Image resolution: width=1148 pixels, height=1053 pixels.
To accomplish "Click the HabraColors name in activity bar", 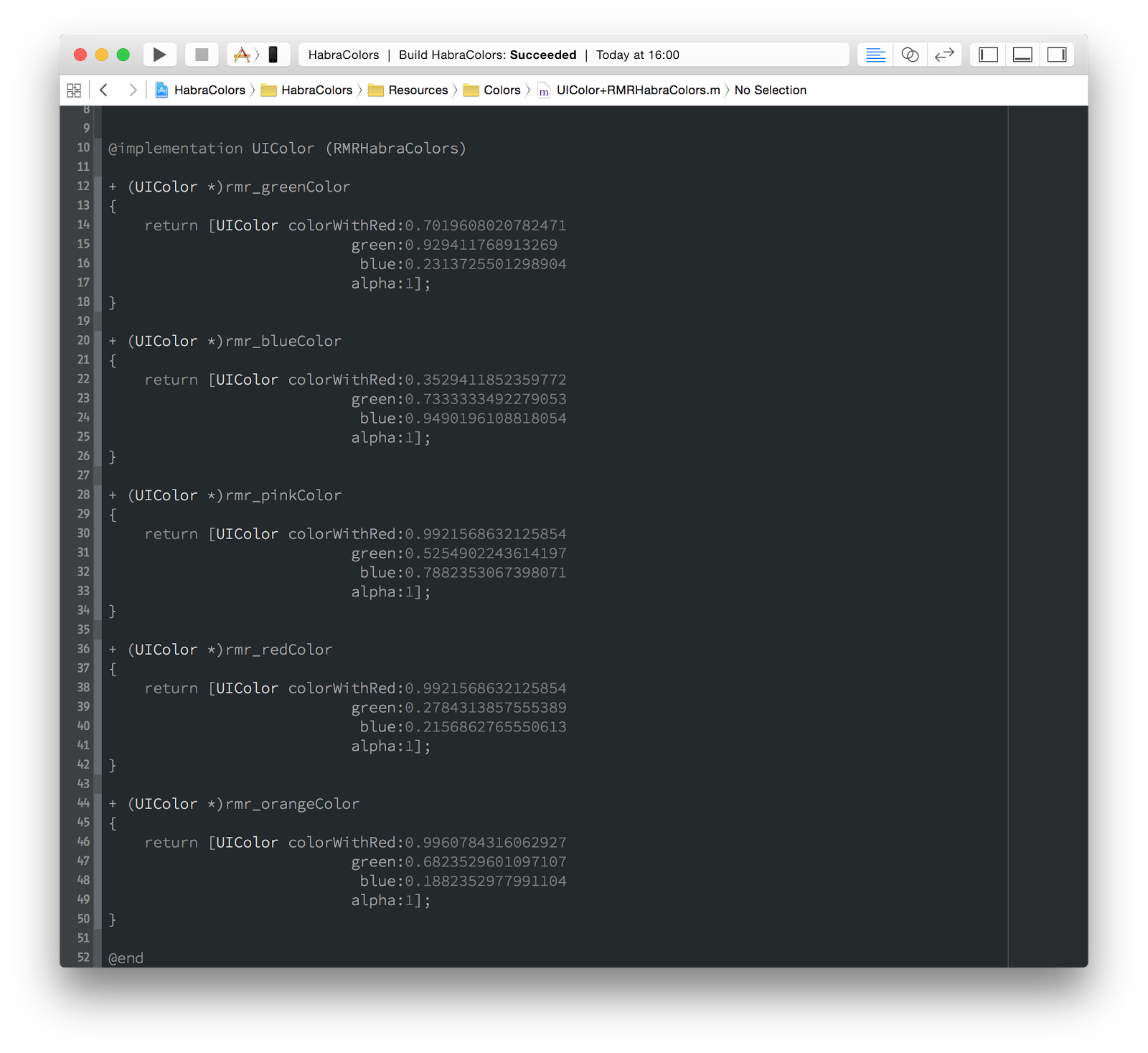I will click(x=344, y=55).
